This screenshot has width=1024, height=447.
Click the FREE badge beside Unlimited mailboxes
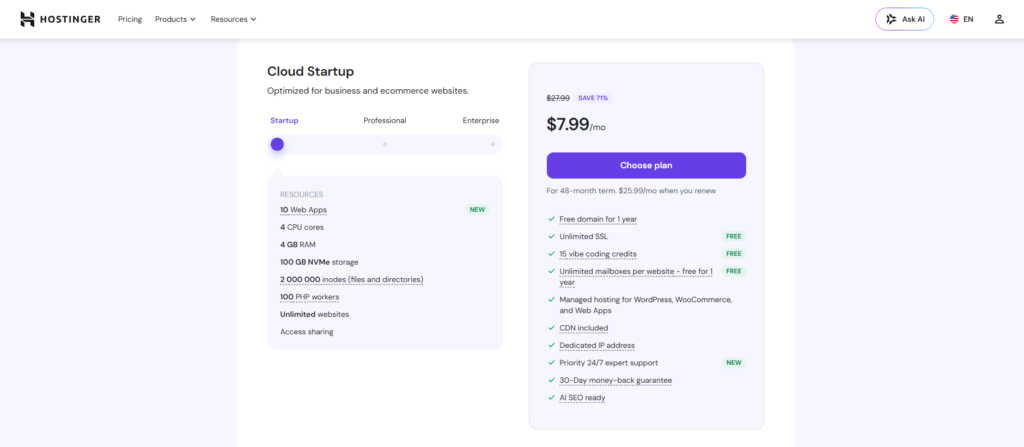(x=733, y=271)
